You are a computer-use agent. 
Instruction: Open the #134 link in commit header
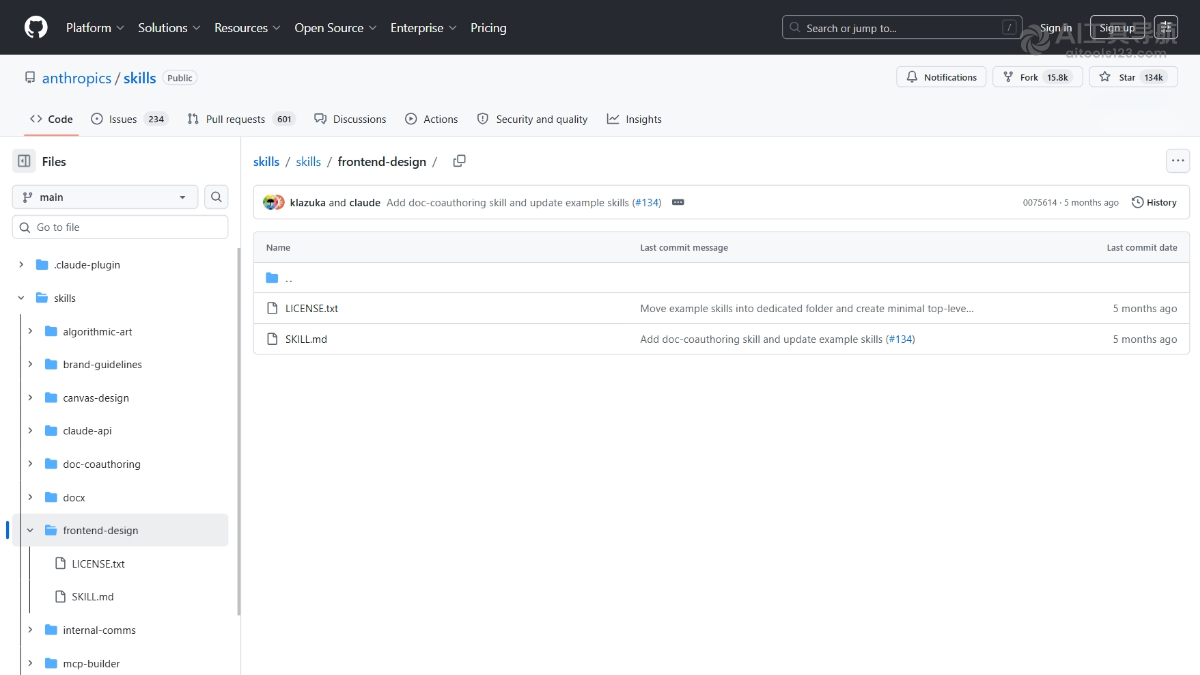pyautogui.click(x=646, y=202)
